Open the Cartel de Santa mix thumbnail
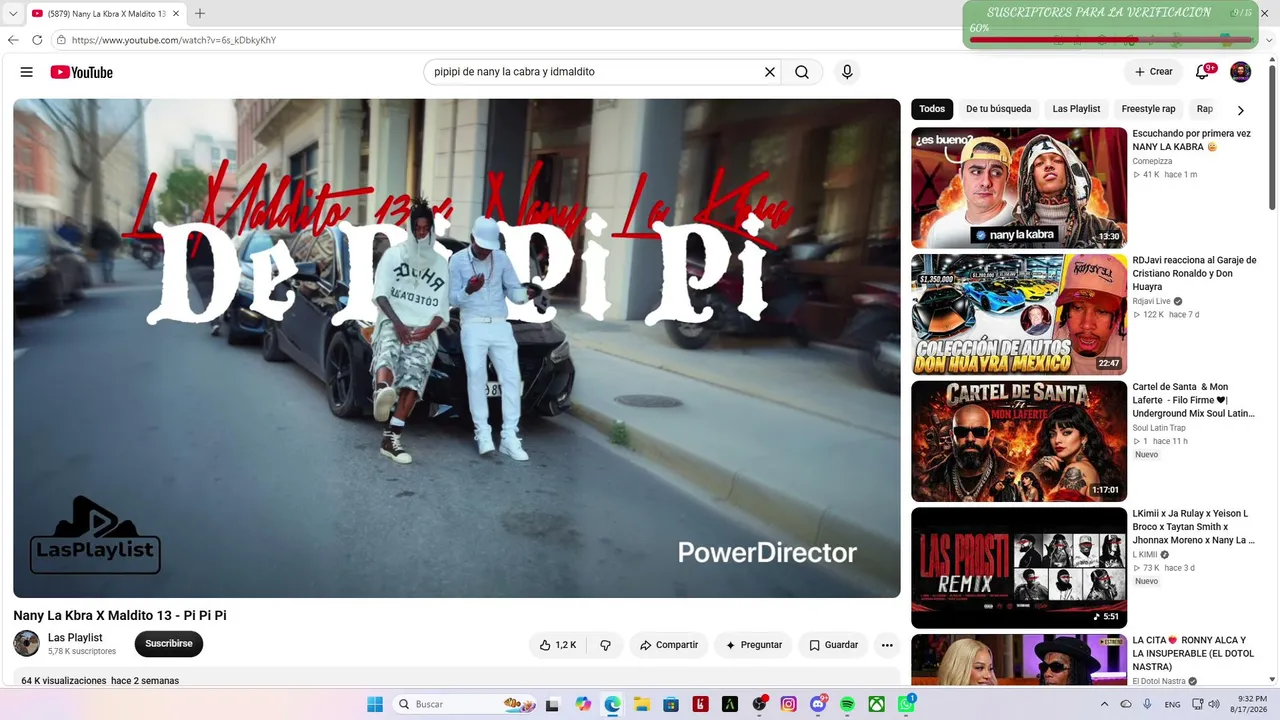The image size is (1280, 720). pyautogui.click(x=1019, y=441)
